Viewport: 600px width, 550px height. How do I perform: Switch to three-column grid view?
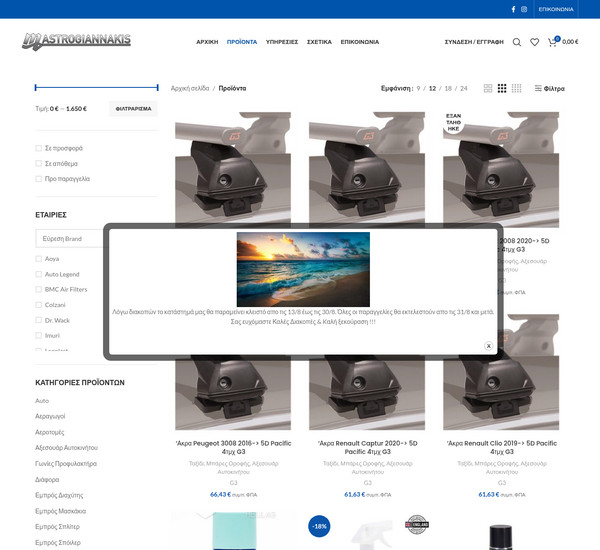[502, 88]
